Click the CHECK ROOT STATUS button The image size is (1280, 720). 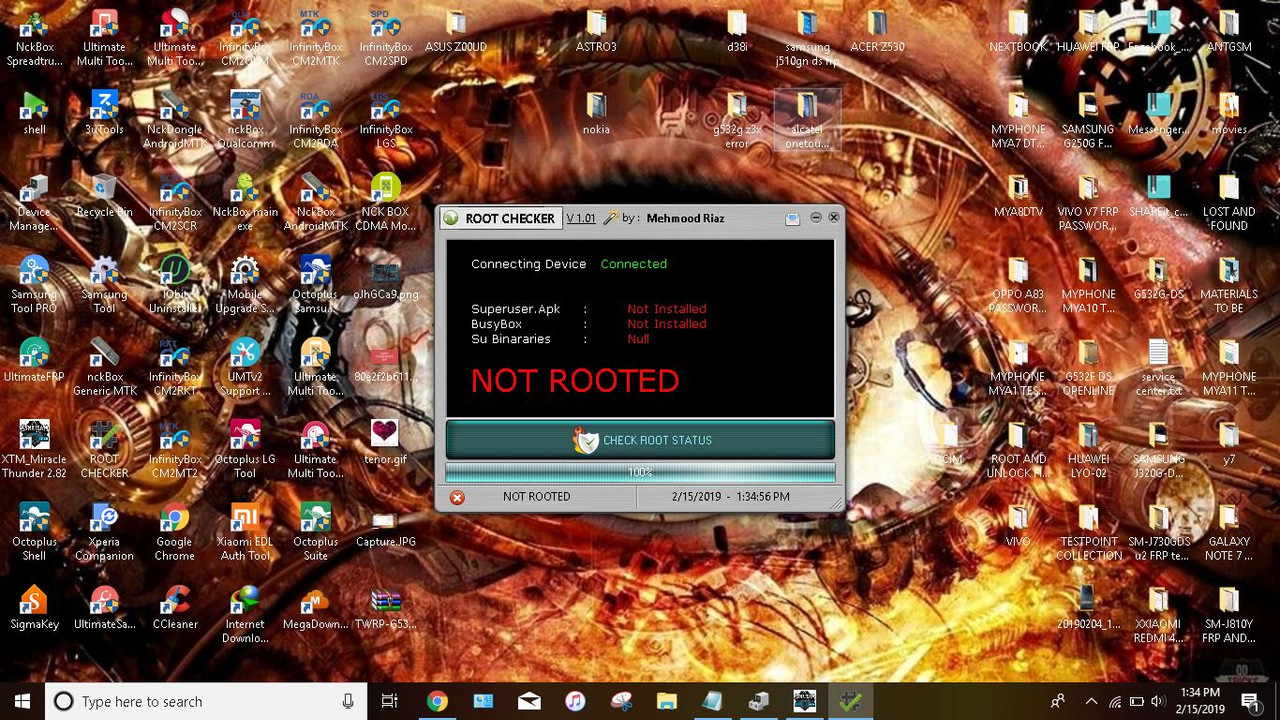coord(640,440)
